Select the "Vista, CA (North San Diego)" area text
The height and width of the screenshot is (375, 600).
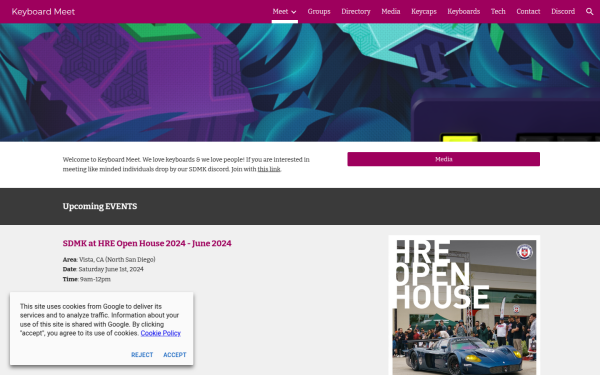(x=117, y=259)
